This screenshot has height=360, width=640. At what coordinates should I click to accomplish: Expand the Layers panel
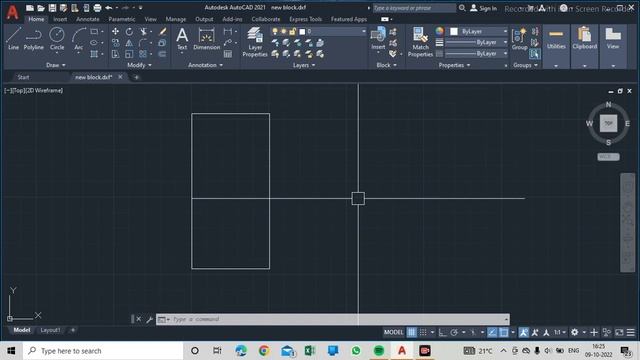(304, 65)
